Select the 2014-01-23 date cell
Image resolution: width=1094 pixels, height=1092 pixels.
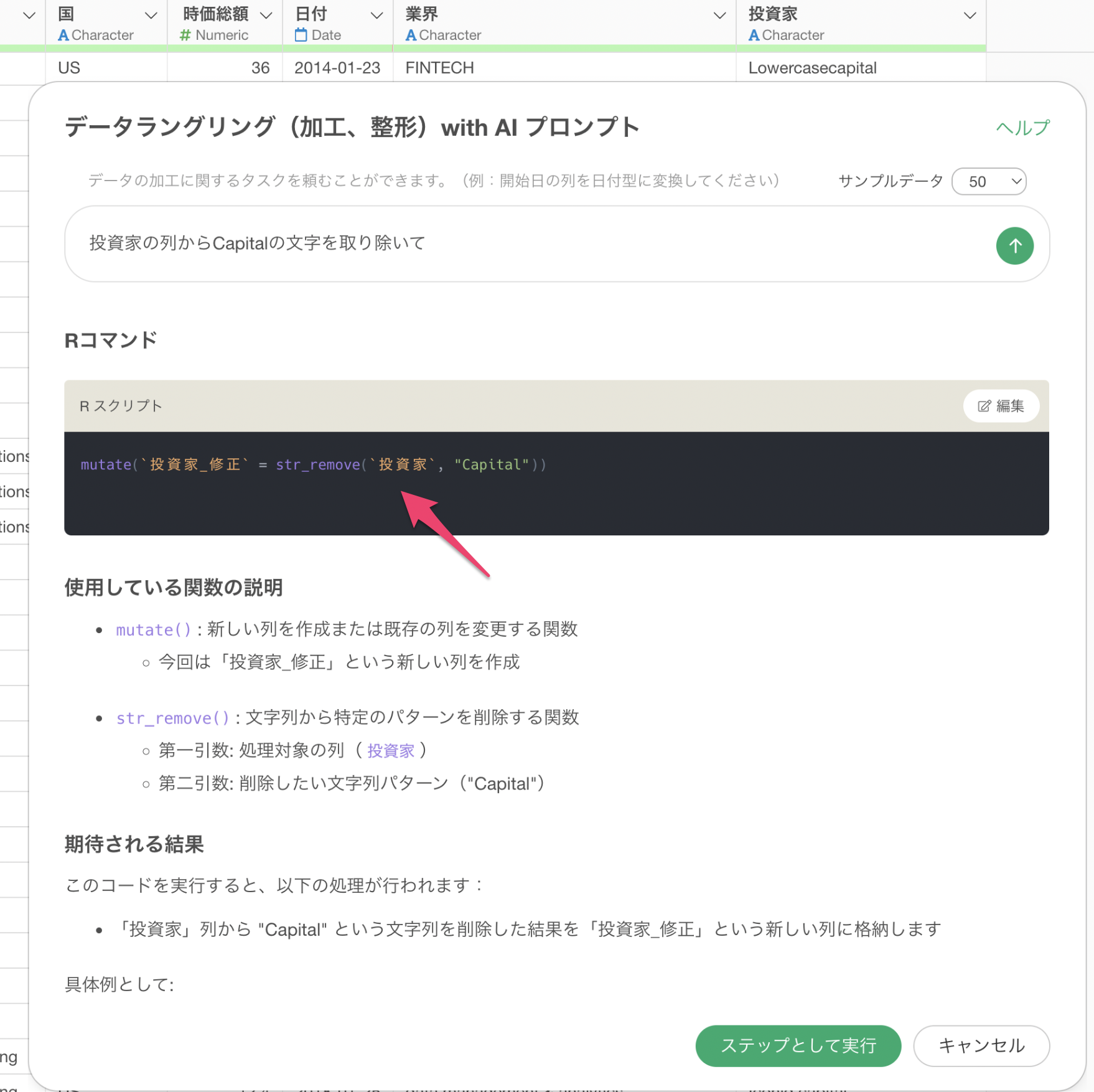click(337, 67)
